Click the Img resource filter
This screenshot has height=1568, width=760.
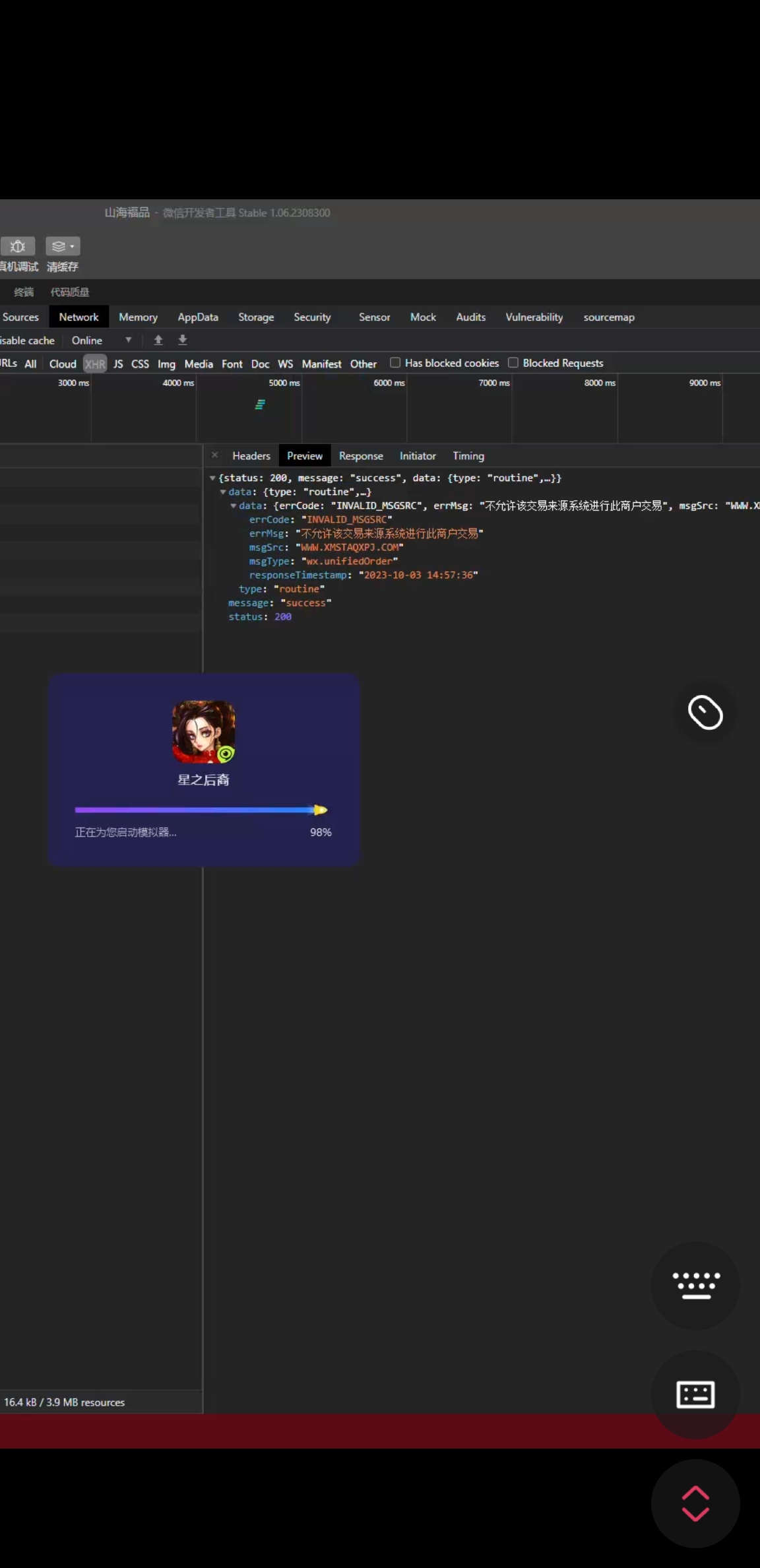tap(166, 364)
